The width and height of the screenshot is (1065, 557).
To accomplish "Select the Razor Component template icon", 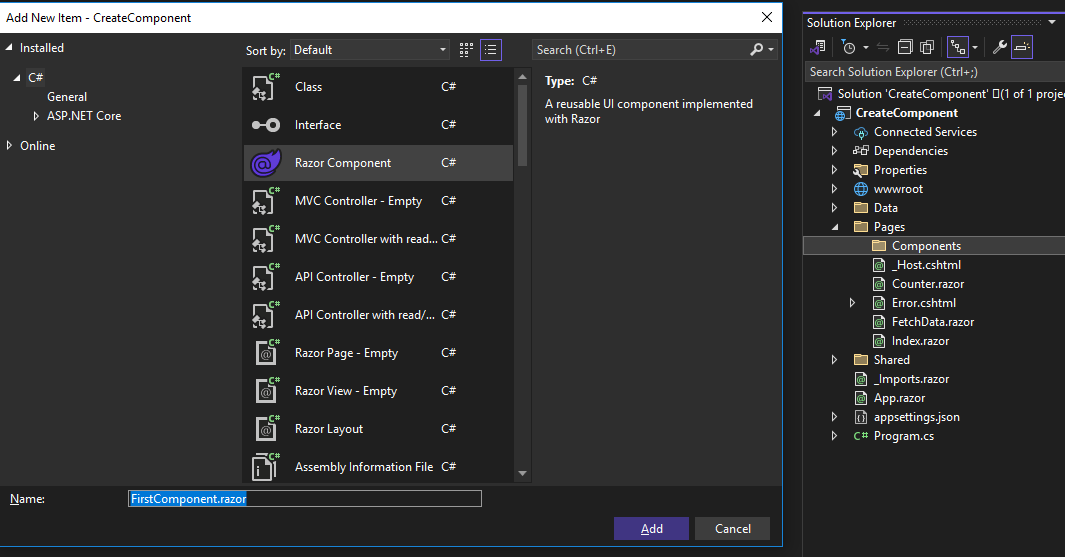I will pyautogui.click(x=265, y=163).
